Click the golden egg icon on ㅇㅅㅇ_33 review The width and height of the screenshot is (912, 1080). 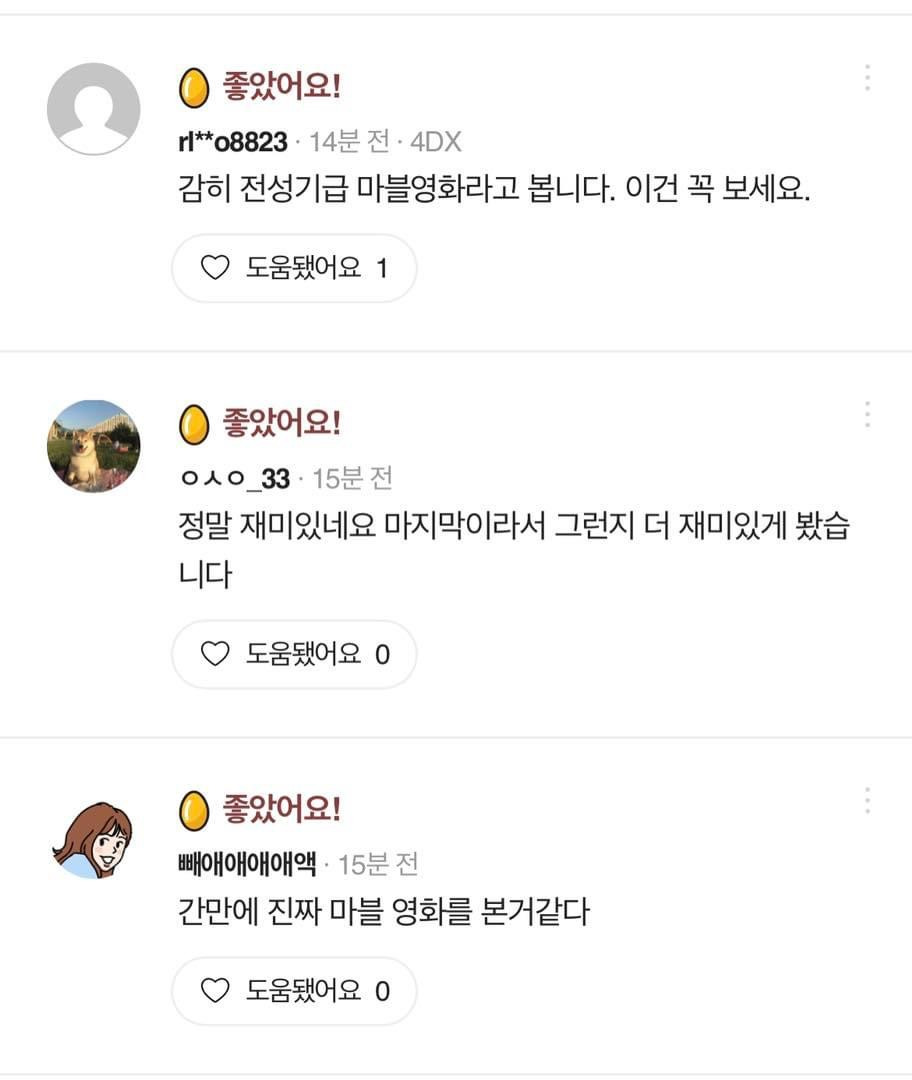click(x=194, y=424)
